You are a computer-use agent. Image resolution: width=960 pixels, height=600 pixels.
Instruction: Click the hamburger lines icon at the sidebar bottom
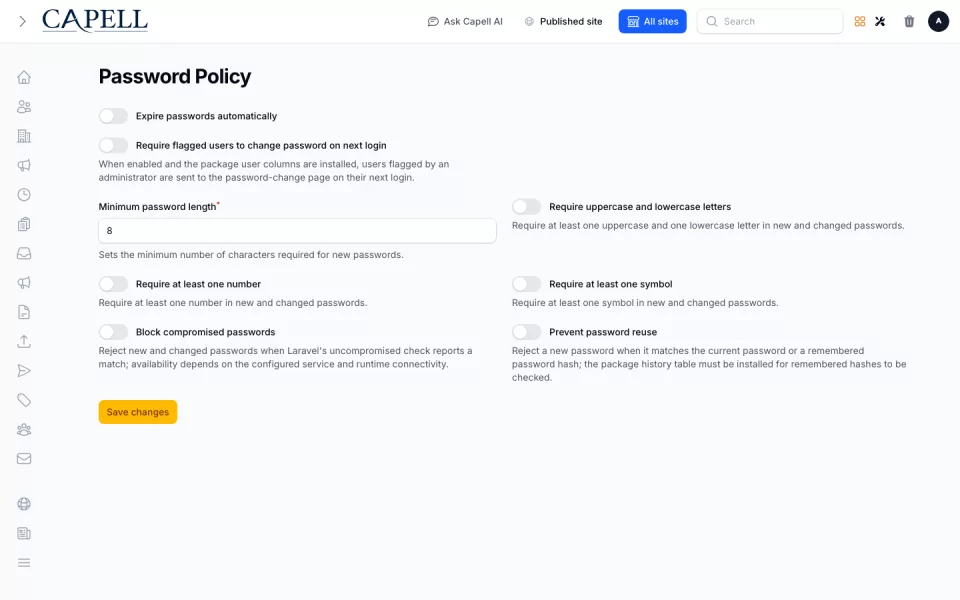coord(24,563)
